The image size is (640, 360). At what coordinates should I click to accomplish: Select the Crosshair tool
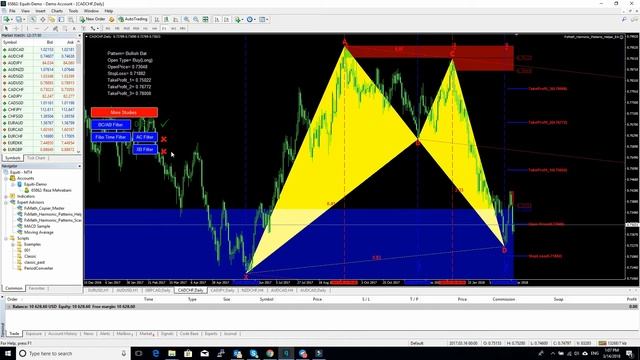[16, 28]
